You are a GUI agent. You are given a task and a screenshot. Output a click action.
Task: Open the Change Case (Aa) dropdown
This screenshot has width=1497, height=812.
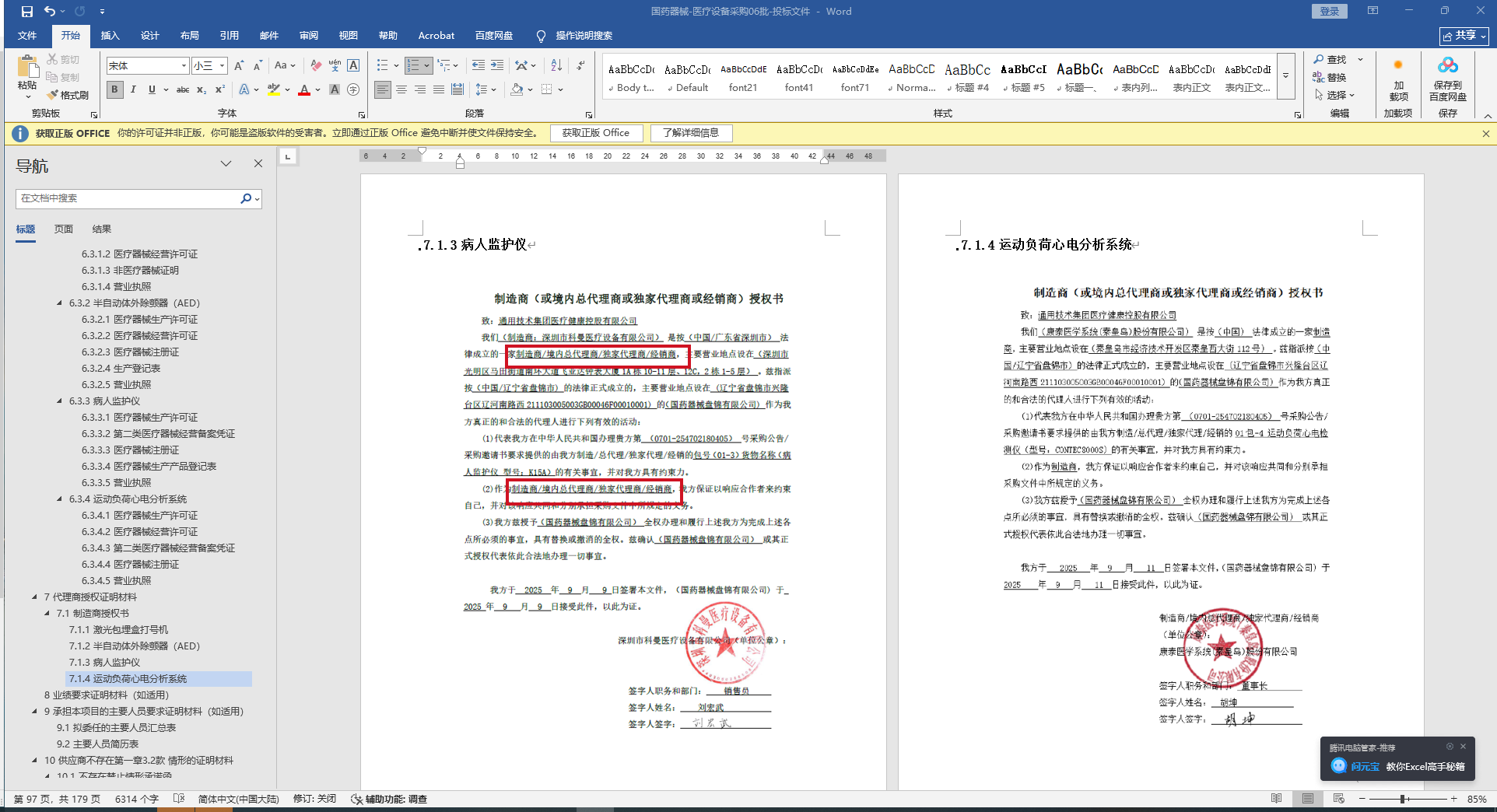click(285, 66)
